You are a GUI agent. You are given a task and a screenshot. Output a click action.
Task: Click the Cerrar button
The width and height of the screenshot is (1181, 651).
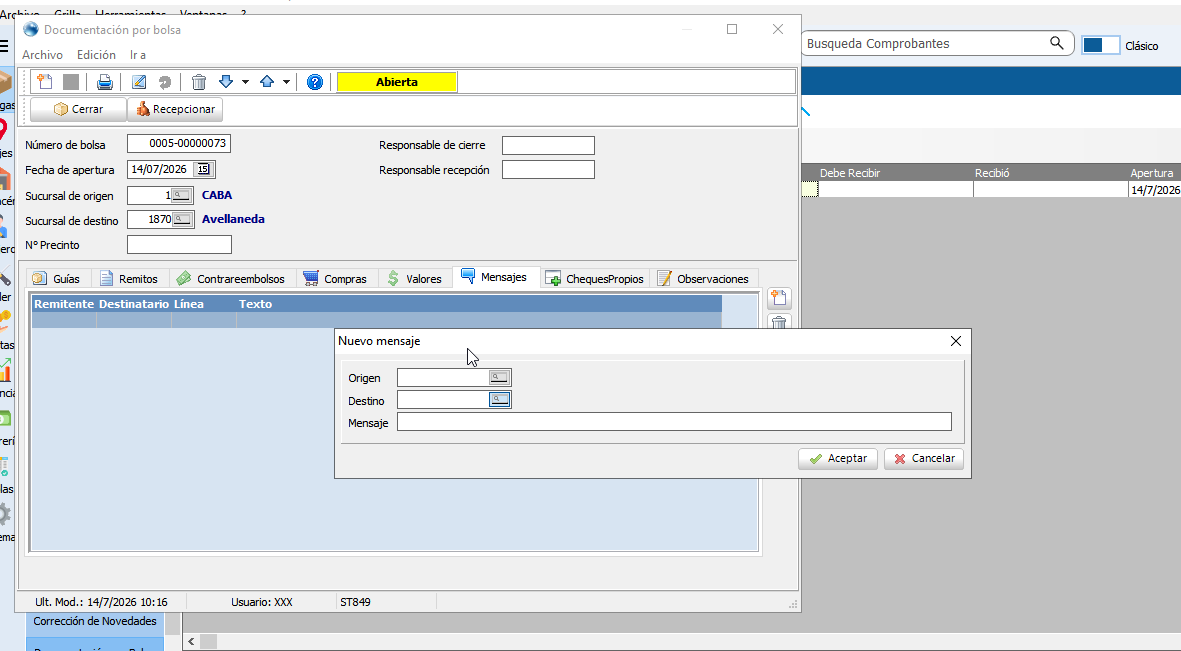tap(78, 109)
